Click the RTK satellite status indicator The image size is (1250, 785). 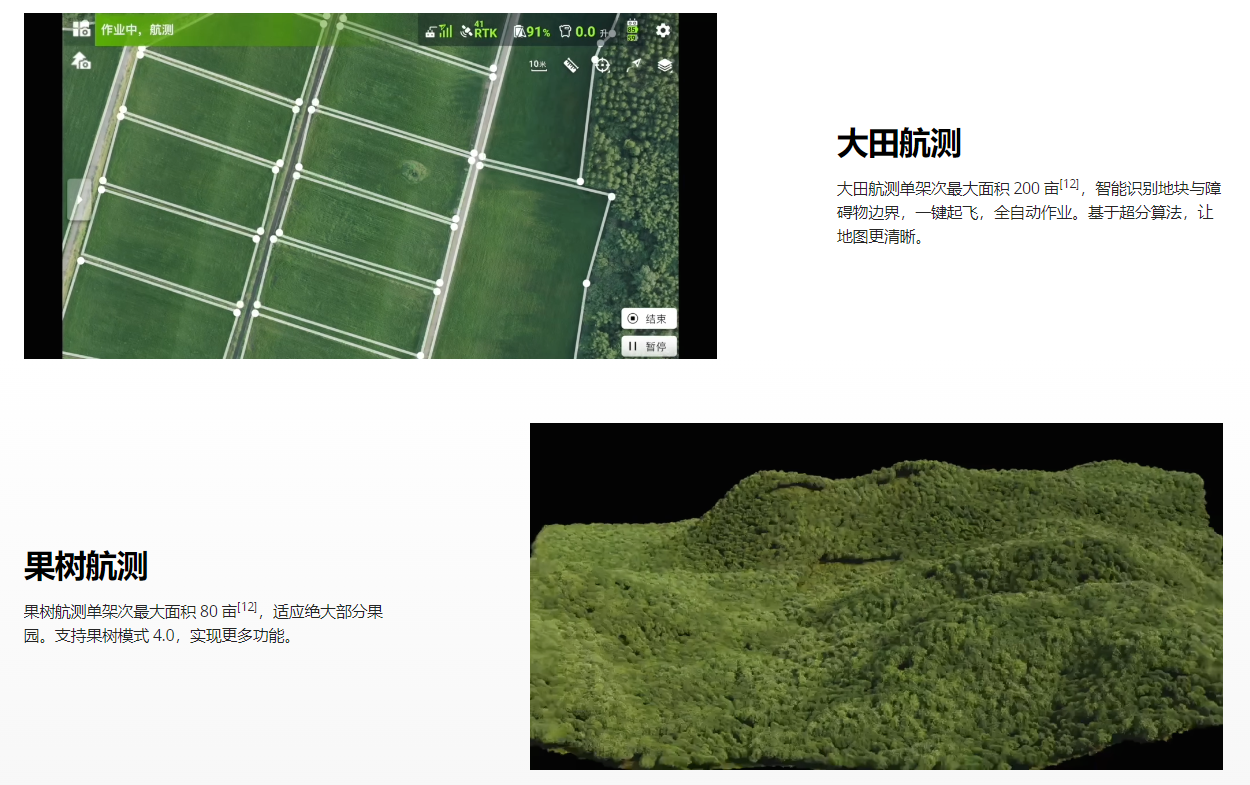[x=478, y=31]
